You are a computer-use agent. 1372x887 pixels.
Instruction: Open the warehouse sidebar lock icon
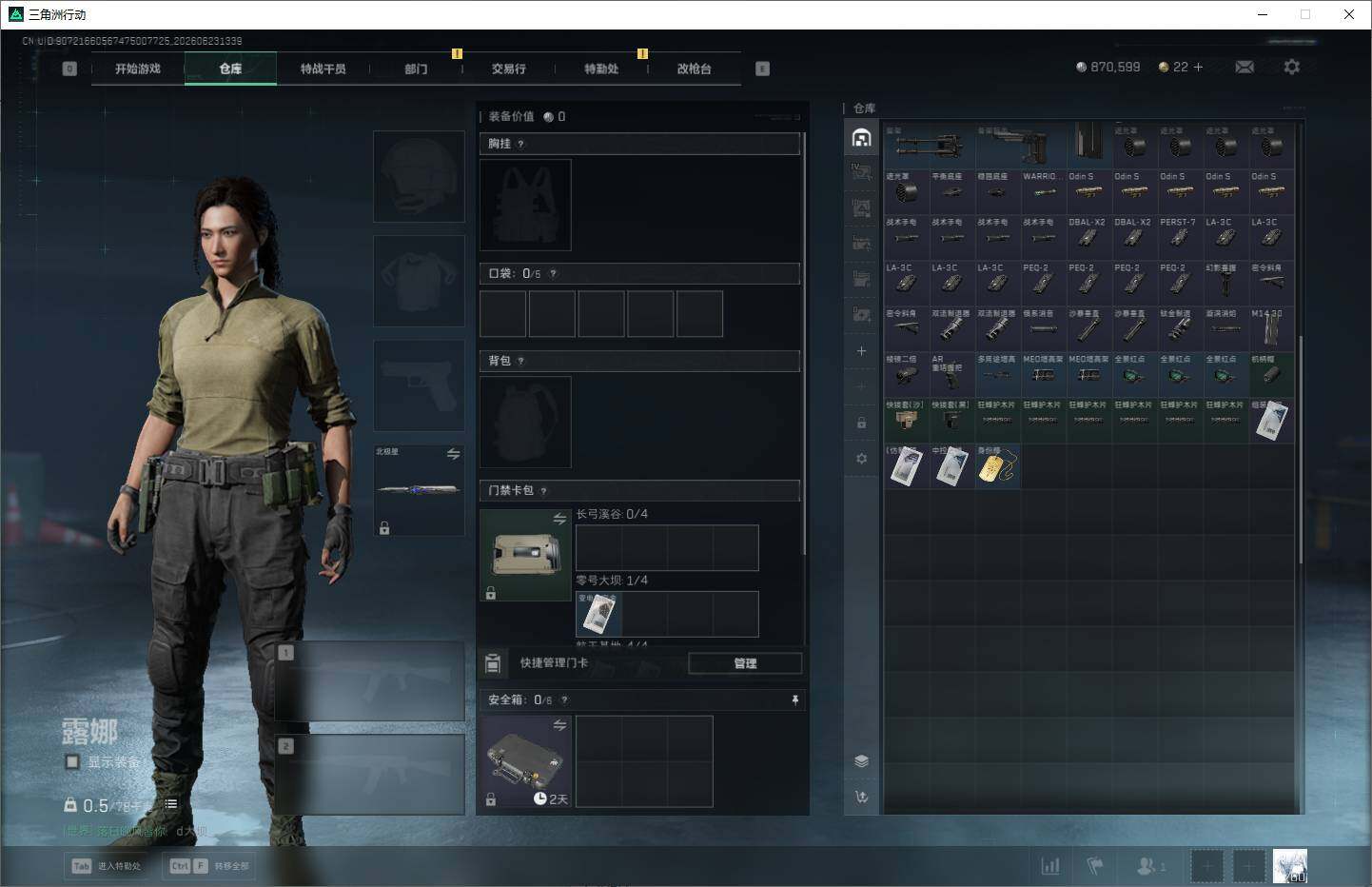(861, 423)
